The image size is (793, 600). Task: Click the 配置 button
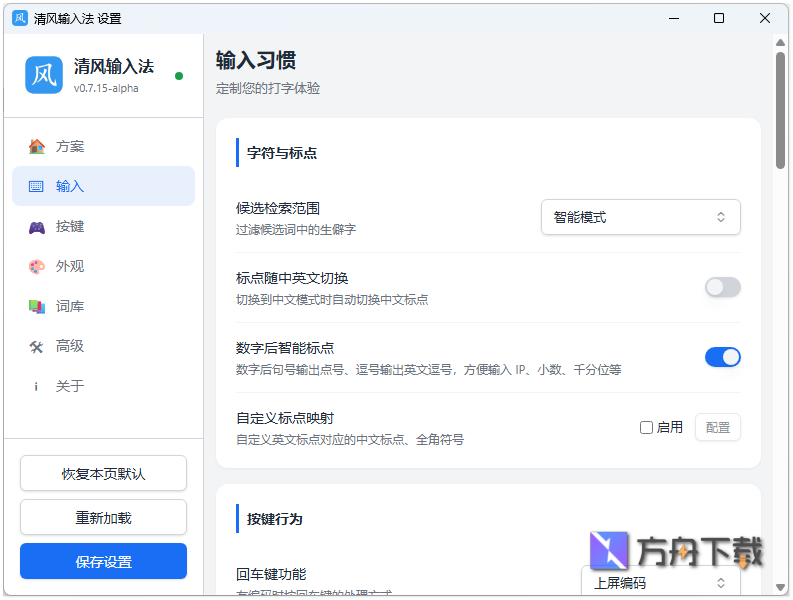(718, 427)
